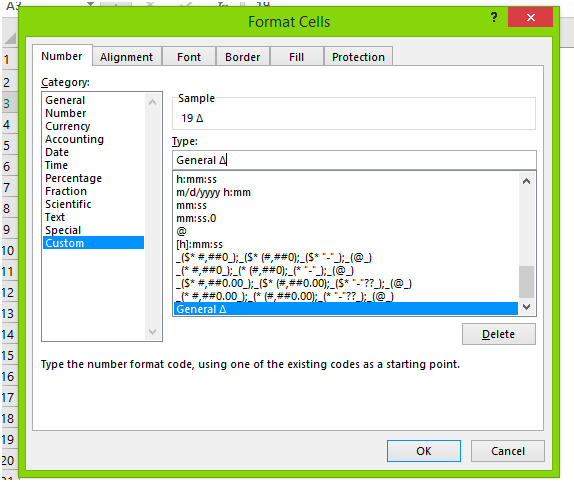Viewport: 574px width, 482px height.
Task: Go to the Border tab
Action: [x=243, y=57]
